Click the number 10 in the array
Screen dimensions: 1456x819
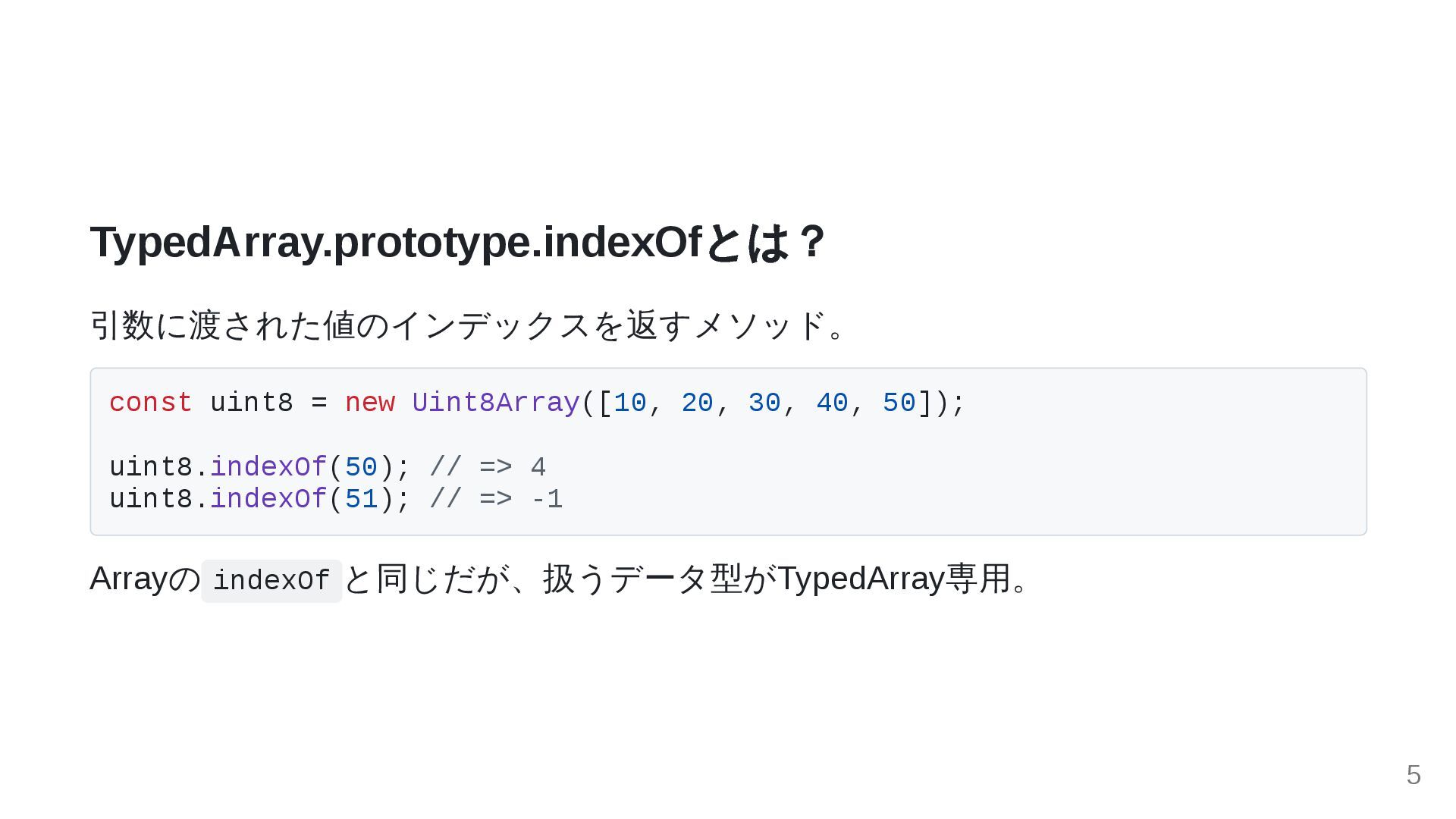coord(629,403)
